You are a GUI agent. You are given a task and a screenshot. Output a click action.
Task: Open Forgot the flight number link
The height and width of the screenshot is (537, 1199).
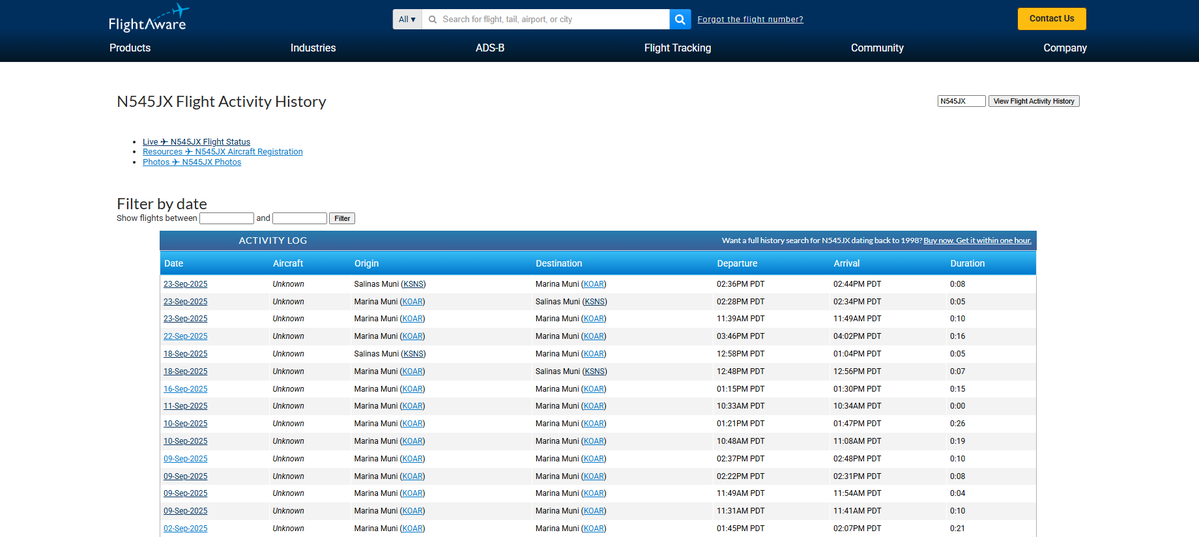click(750, 19)
